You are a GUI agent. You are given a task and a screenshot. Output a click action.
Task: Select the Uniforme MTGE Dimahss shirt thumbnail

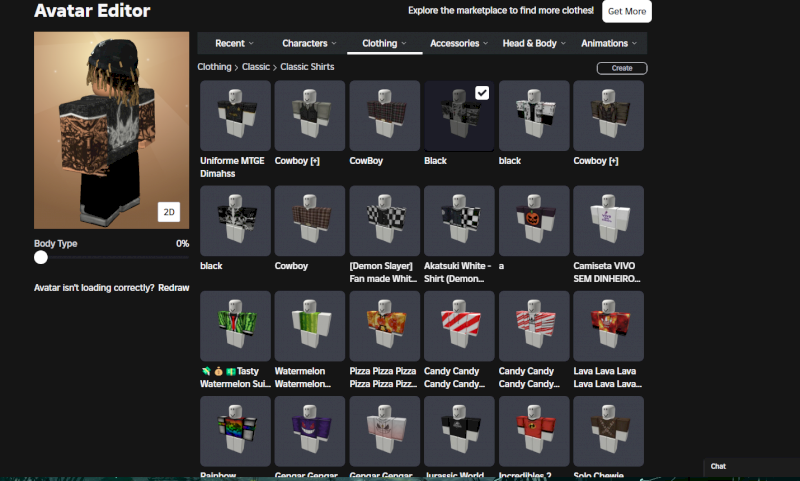point(235,116)
